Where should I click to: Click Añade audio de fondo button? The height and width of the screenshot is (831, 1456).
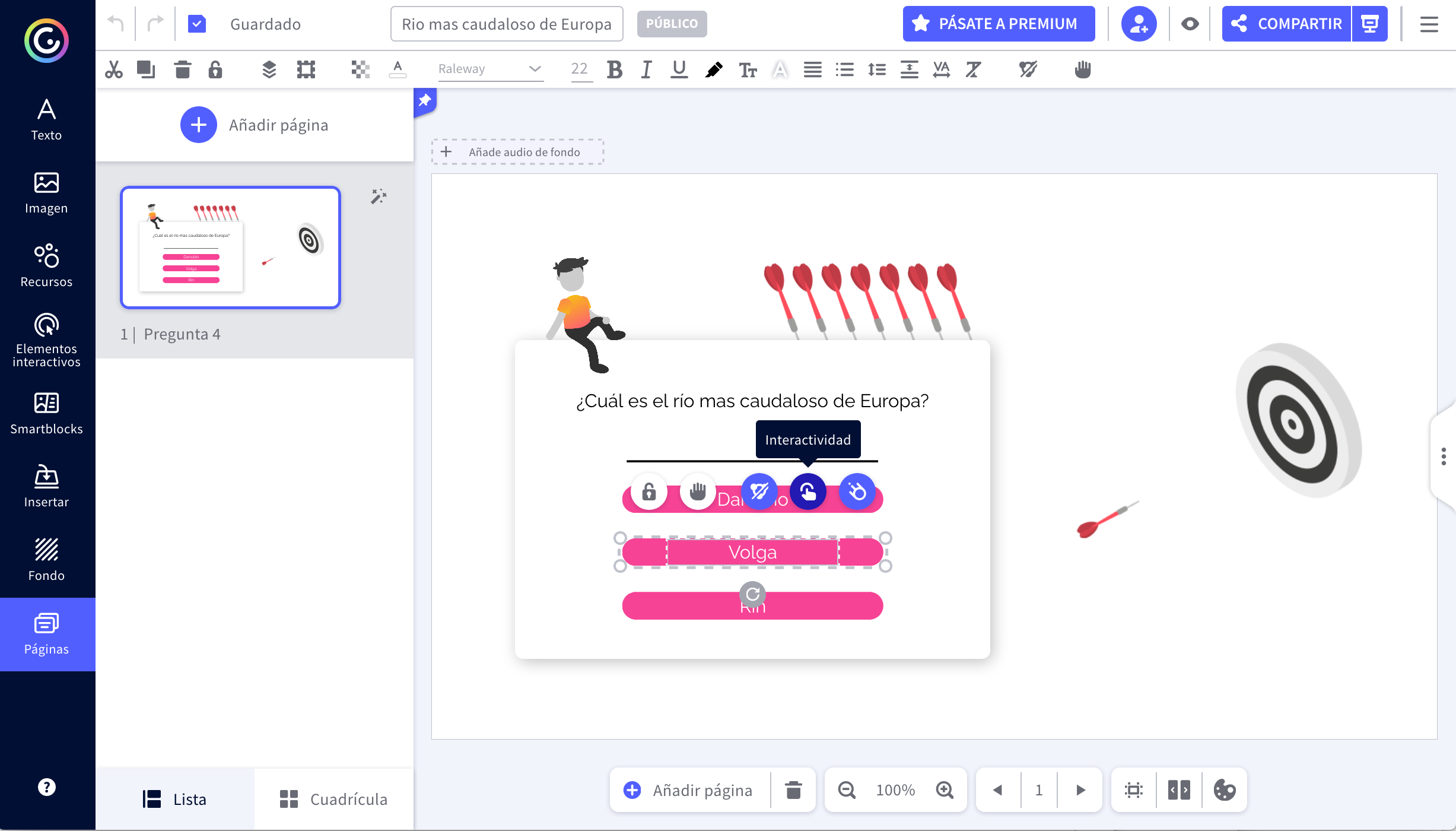click(517, 152)
